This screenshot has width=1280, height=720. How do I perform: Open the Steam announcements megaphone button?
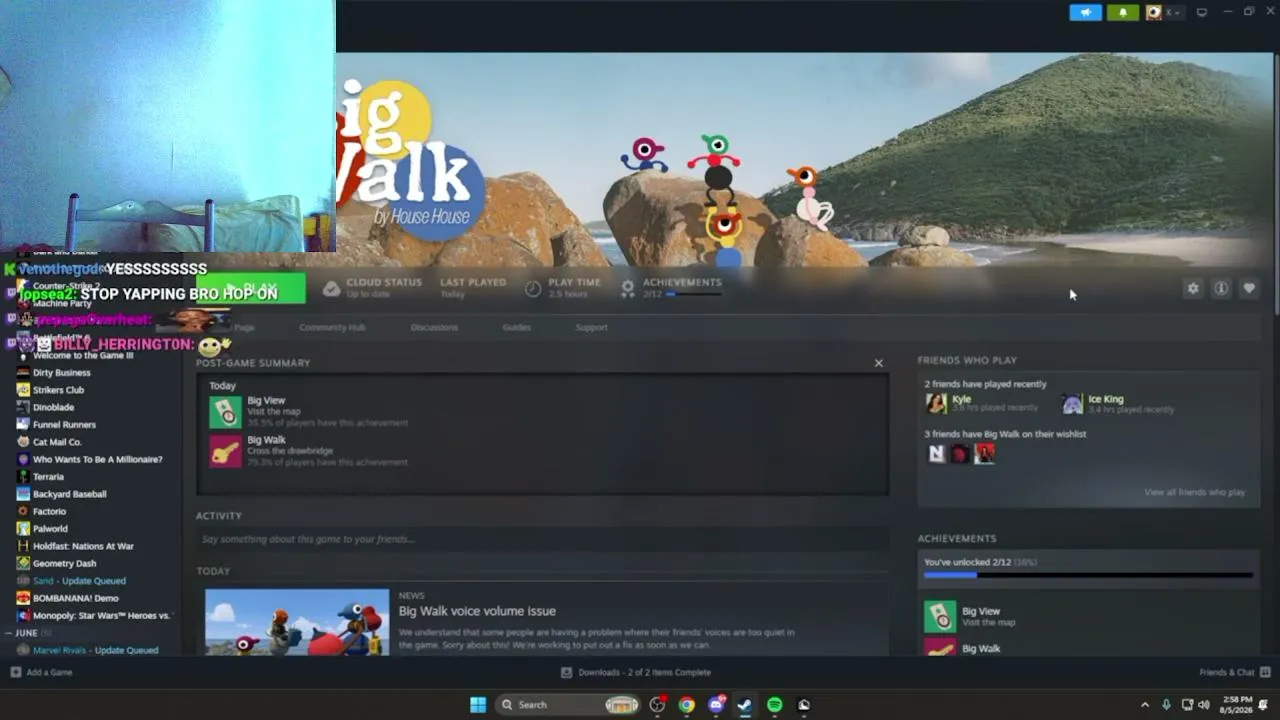pyautogui.click(x=1085, y=12)
